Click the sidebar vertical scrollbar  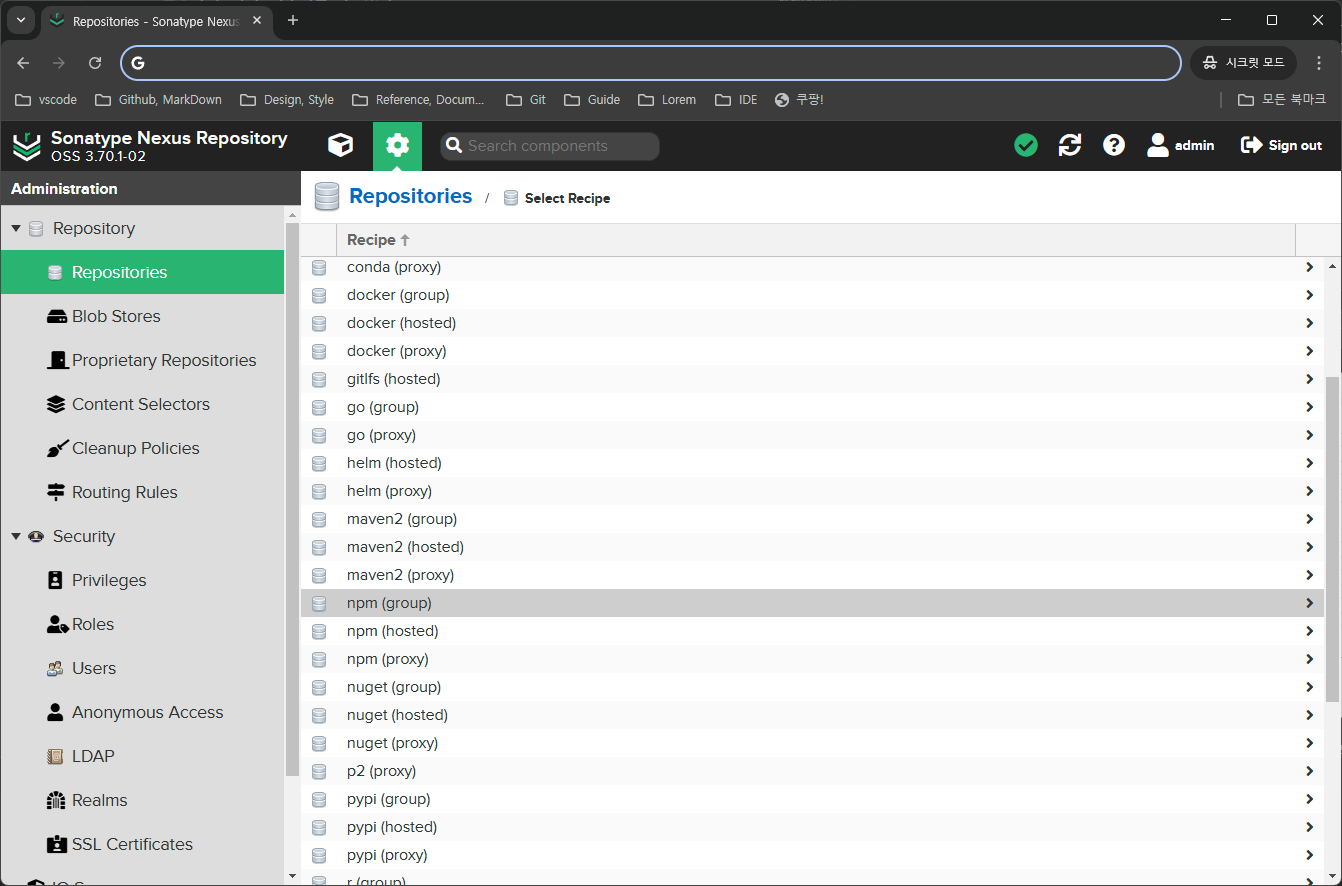pyautogui.click(x=292, y=500)
